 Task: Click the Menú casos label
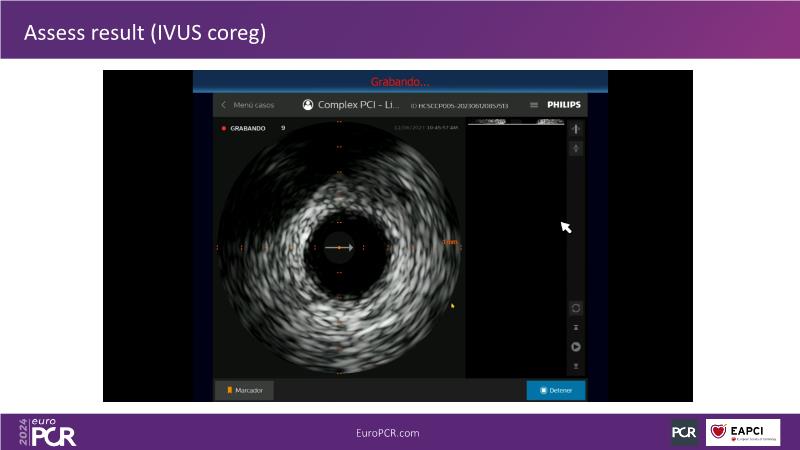tap(253, 105)
